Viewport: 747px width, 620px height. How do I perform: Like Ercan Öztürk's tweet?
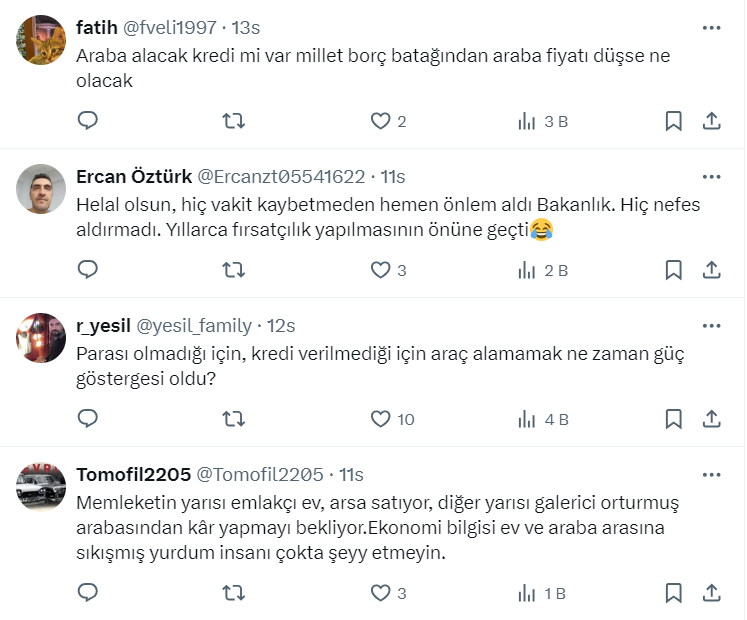tap(380, 269)
